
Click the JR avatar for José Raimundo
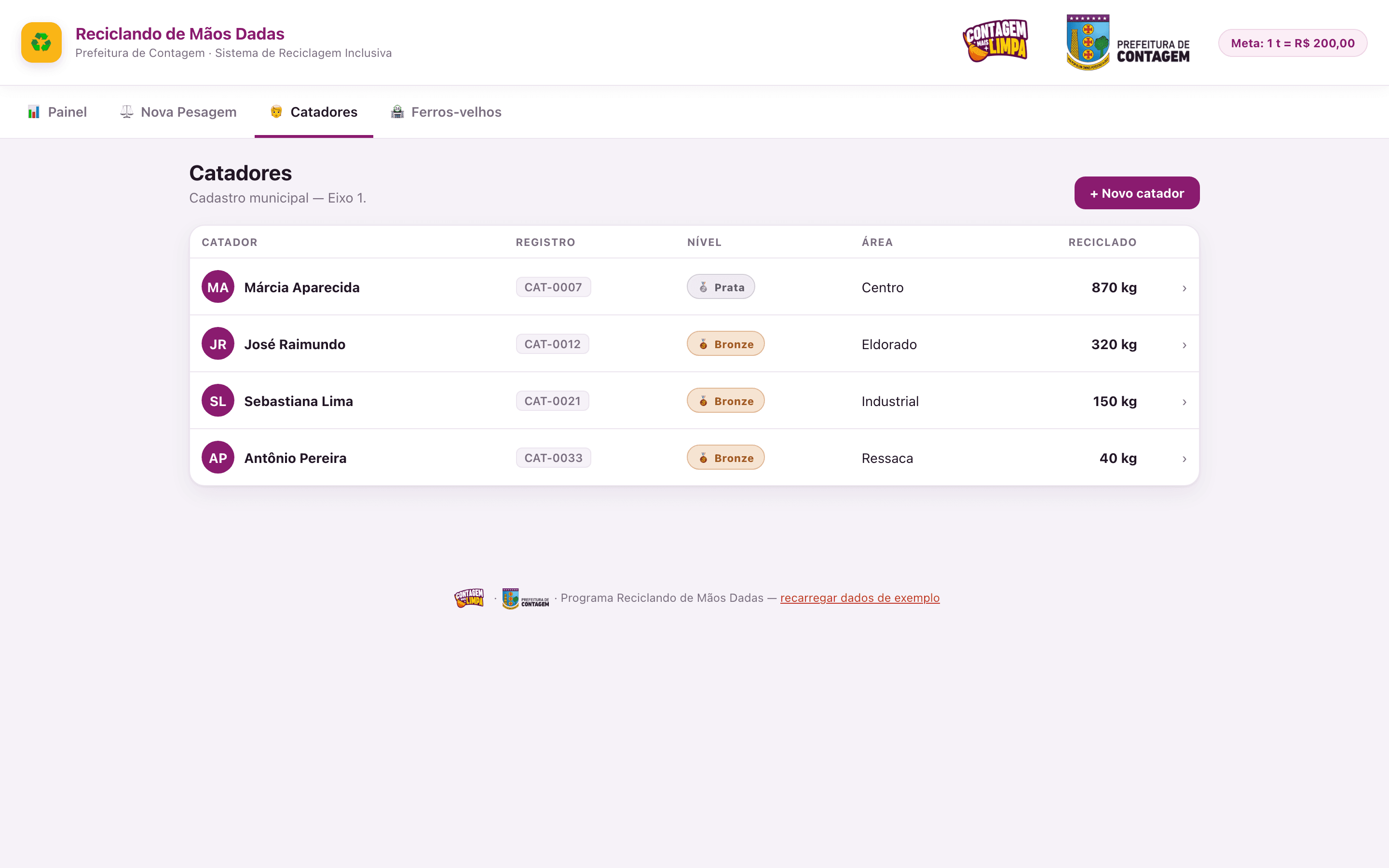(218, 344)
